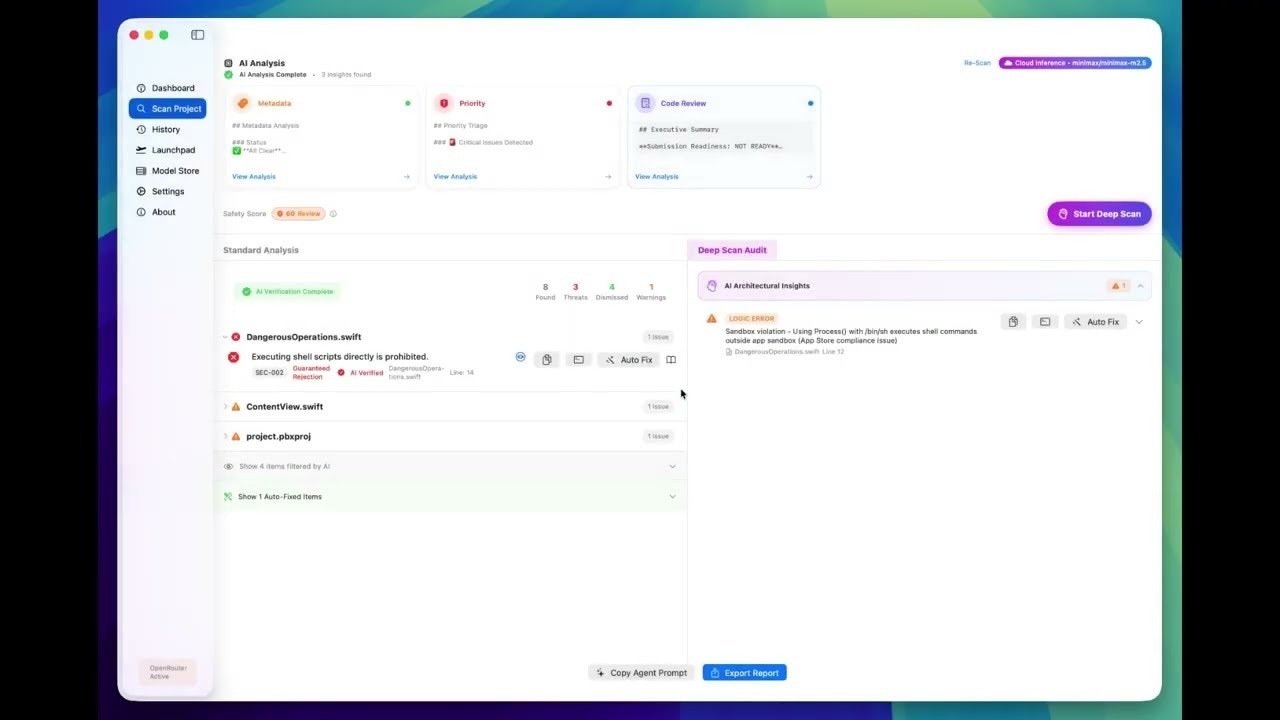
Task: Click the Code Review card icon
Action: (x=645, y=103)
